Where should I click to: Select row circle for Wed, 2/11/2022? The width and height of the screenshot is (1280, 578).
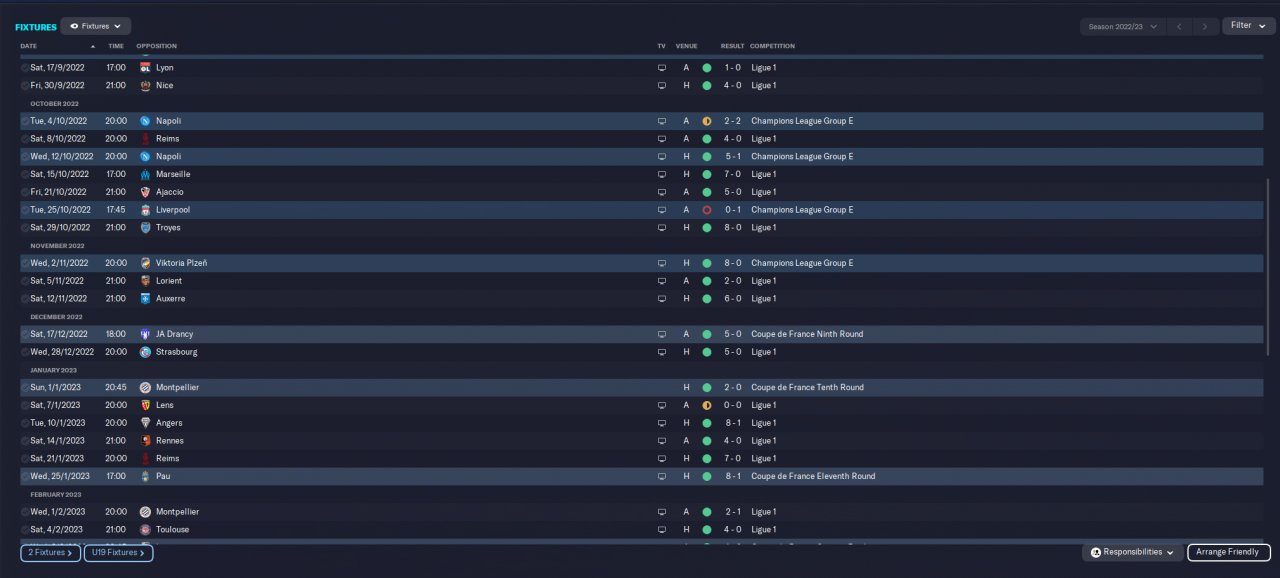(x=25, y=263)
